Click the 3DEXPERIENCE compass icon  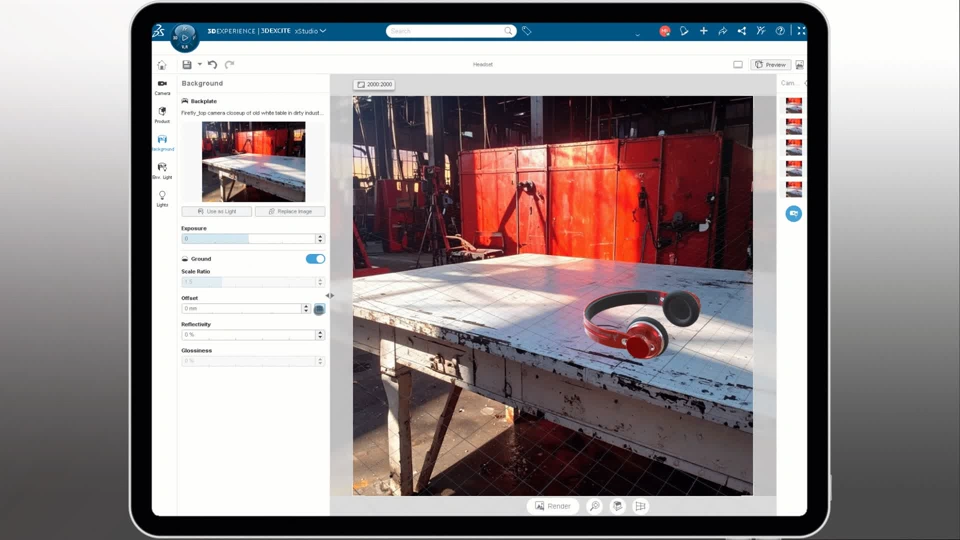[185, 38]
